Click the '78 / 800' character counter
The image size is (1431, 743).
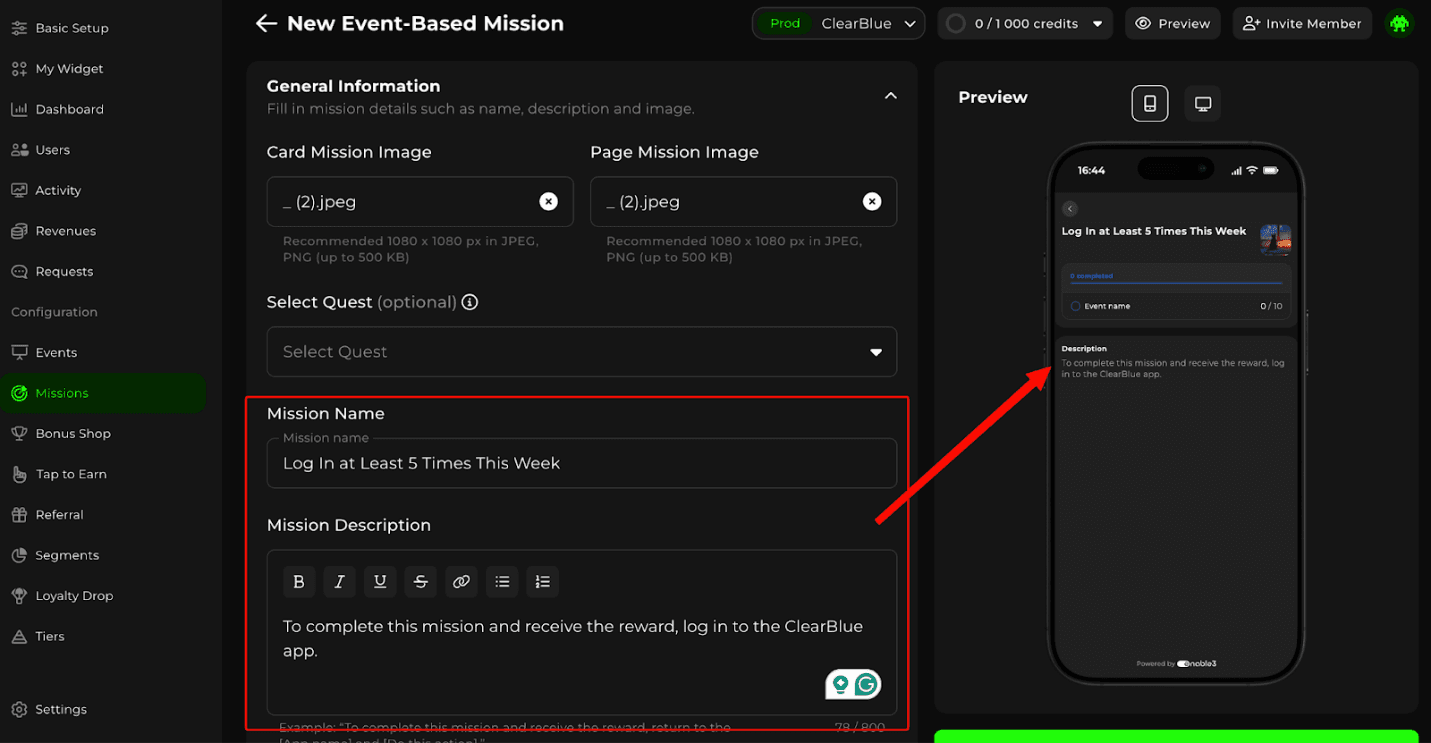859,727
